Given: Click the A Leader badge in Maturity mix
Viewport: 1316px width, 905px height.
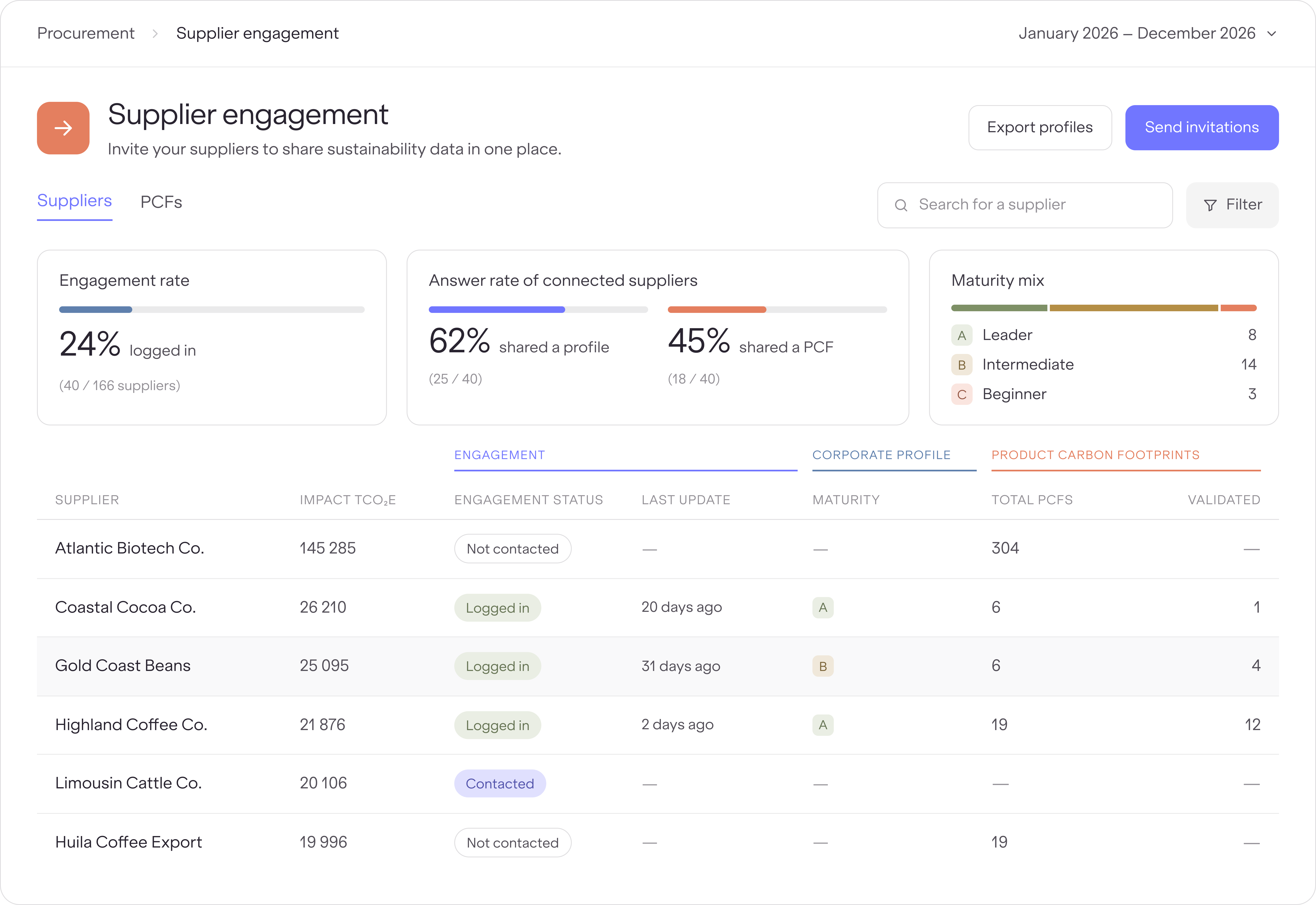Looking at the screenshot, I should tap(962, 335).
